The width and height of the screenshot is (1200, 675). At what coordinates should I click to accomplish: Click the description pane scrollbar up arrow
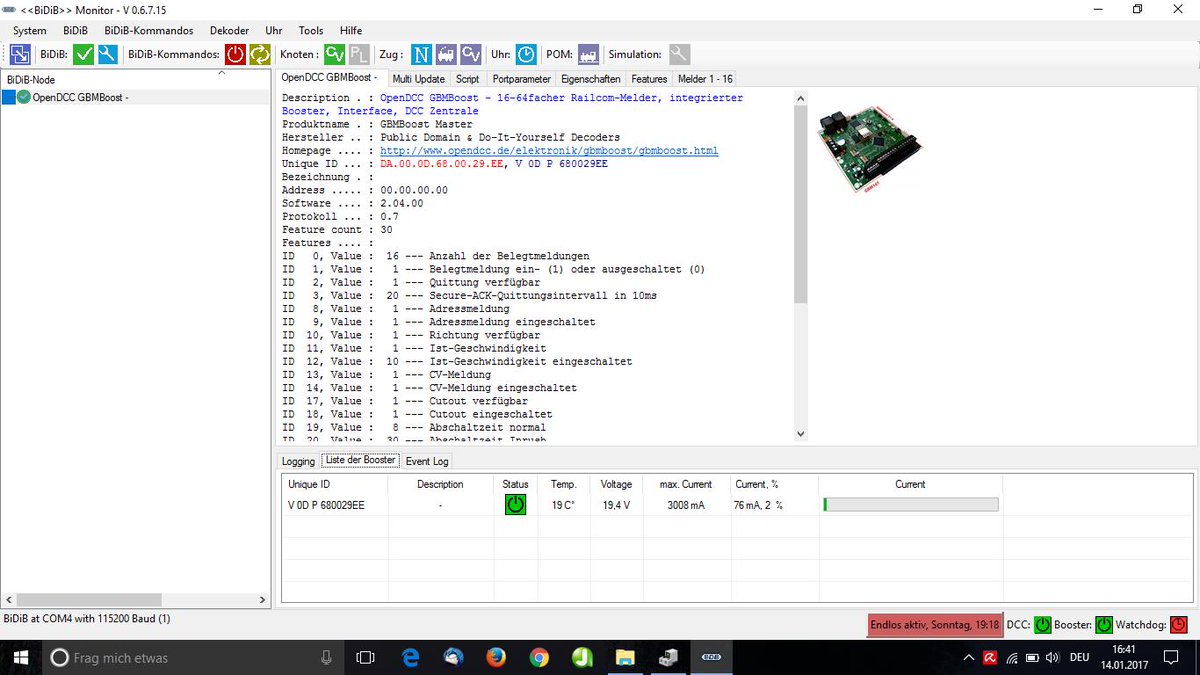coord(800,97)
